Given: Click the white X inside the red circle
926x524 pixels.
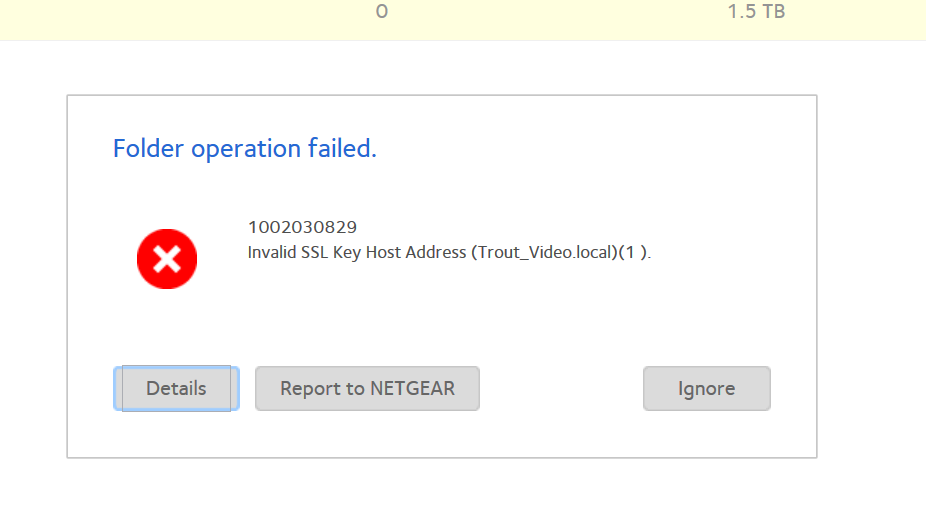Looking at the screenshot, I should point(167,260).
